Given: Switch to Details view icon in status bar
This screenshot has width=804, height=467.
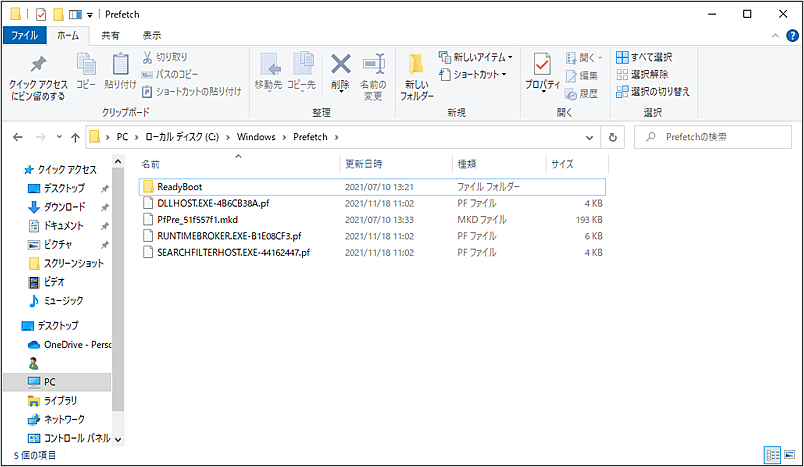Looking at the screenshot, I should tap(772, 455).
